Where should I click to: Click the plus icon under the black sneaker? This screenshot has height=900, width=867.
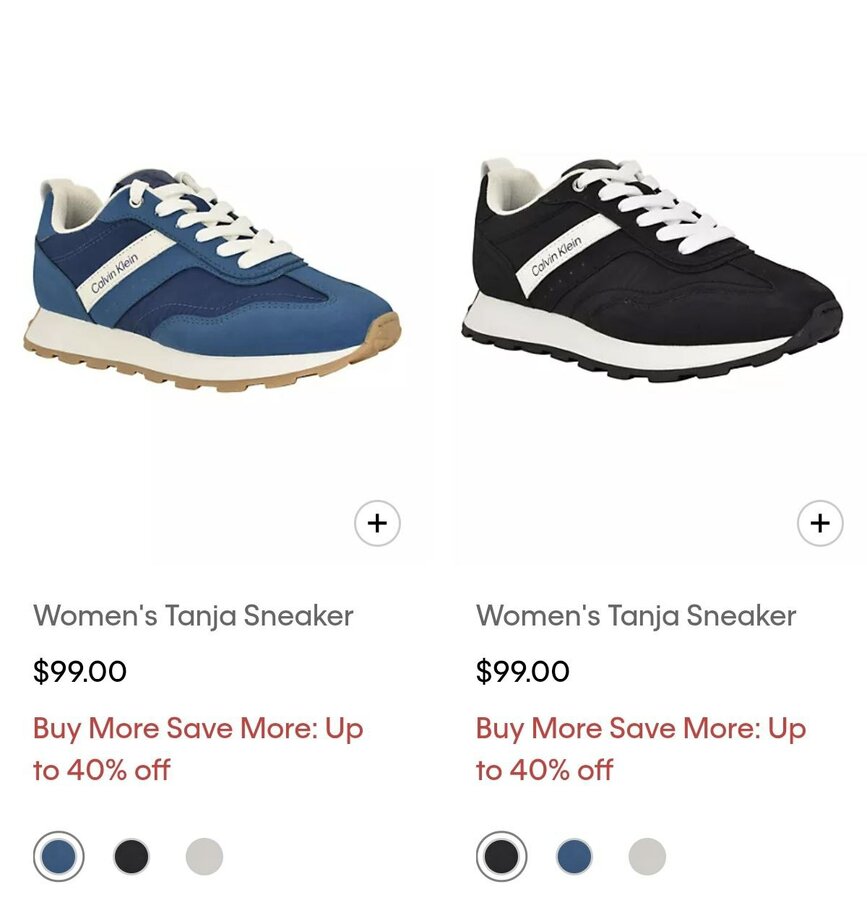pyautogui.click(x=820, y=523)
